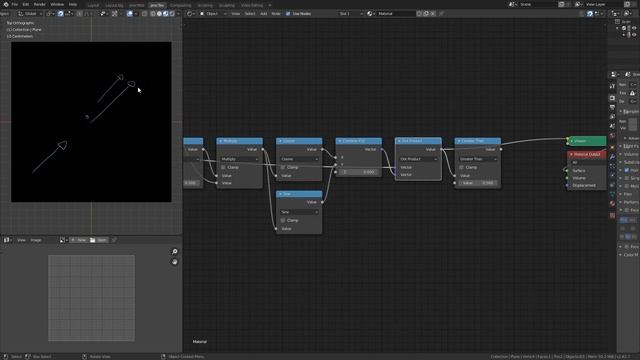The width and height of the screenshot is (640, 360).
Task: Select rendered viewport shading
Action: point(172,13)
